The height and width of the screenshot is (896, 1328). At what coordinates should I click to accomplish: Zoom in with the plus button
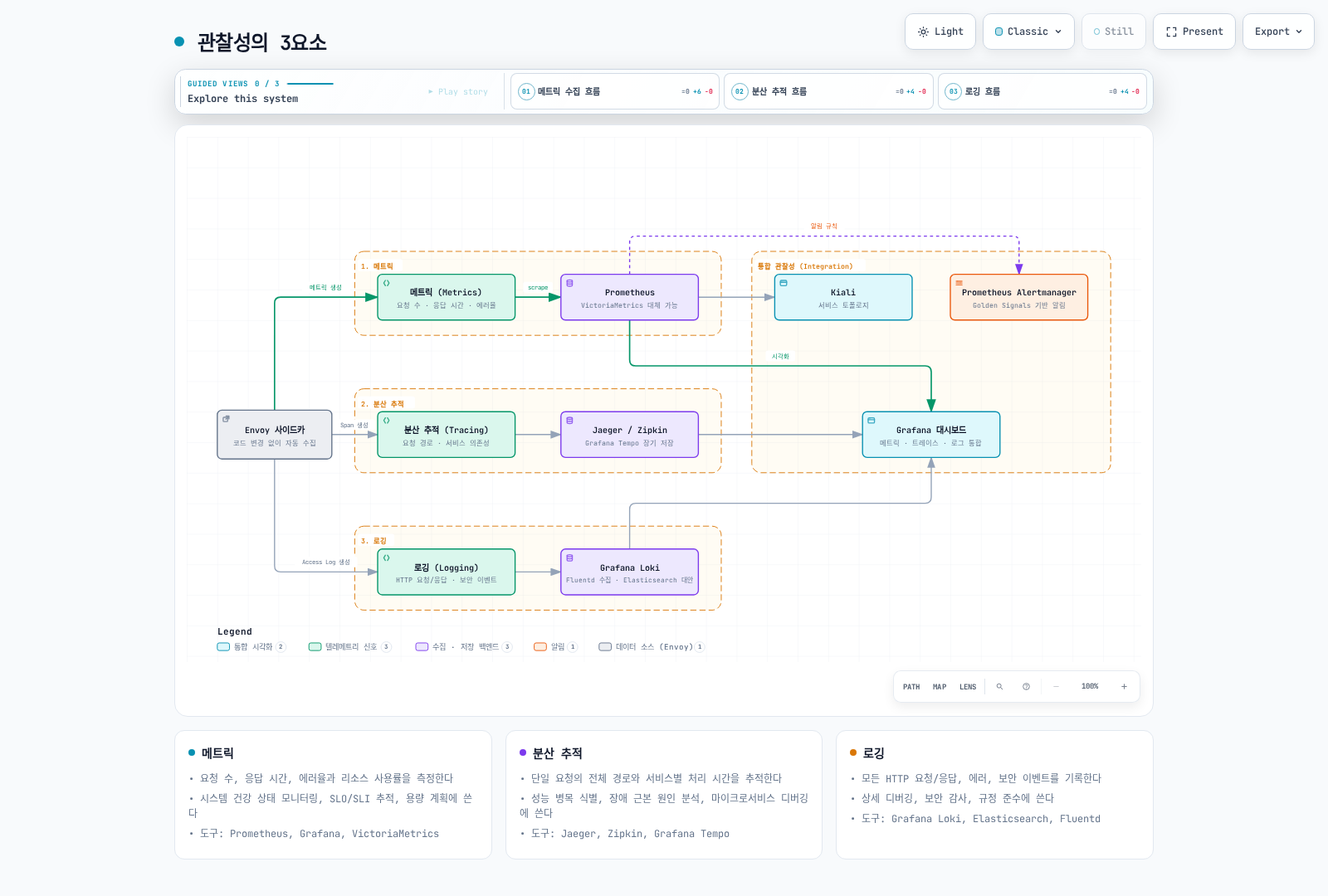click(x=1125, y=687)
